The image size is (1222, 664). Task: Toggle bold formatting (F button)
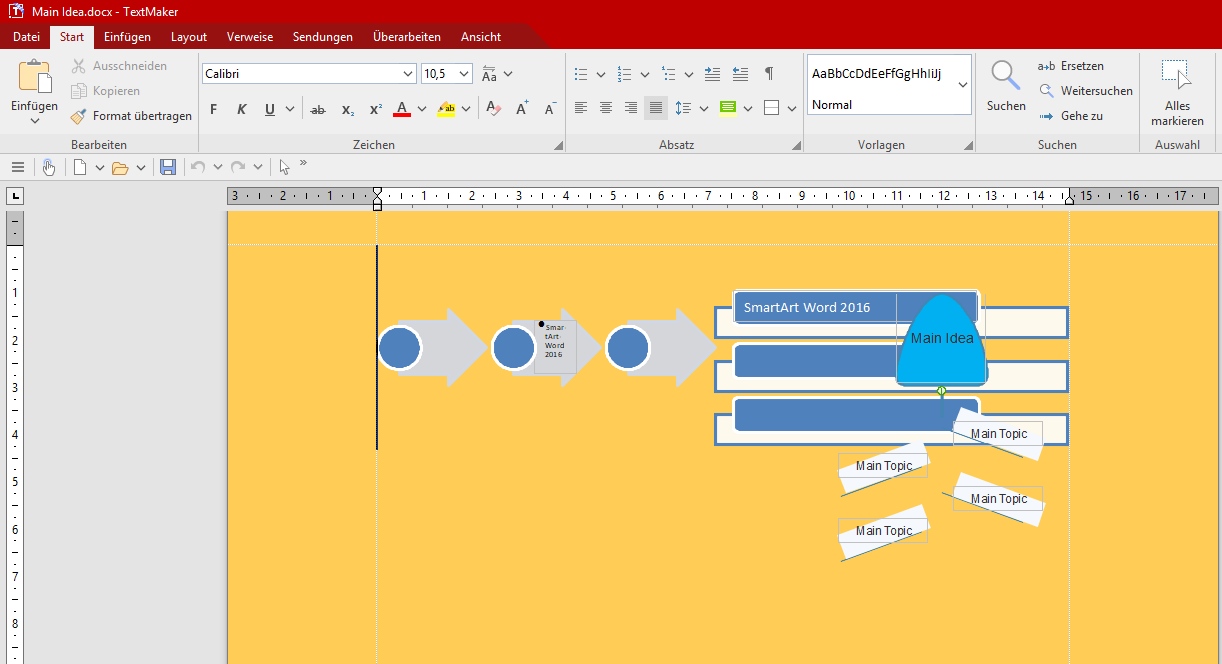tap(213, 109)
